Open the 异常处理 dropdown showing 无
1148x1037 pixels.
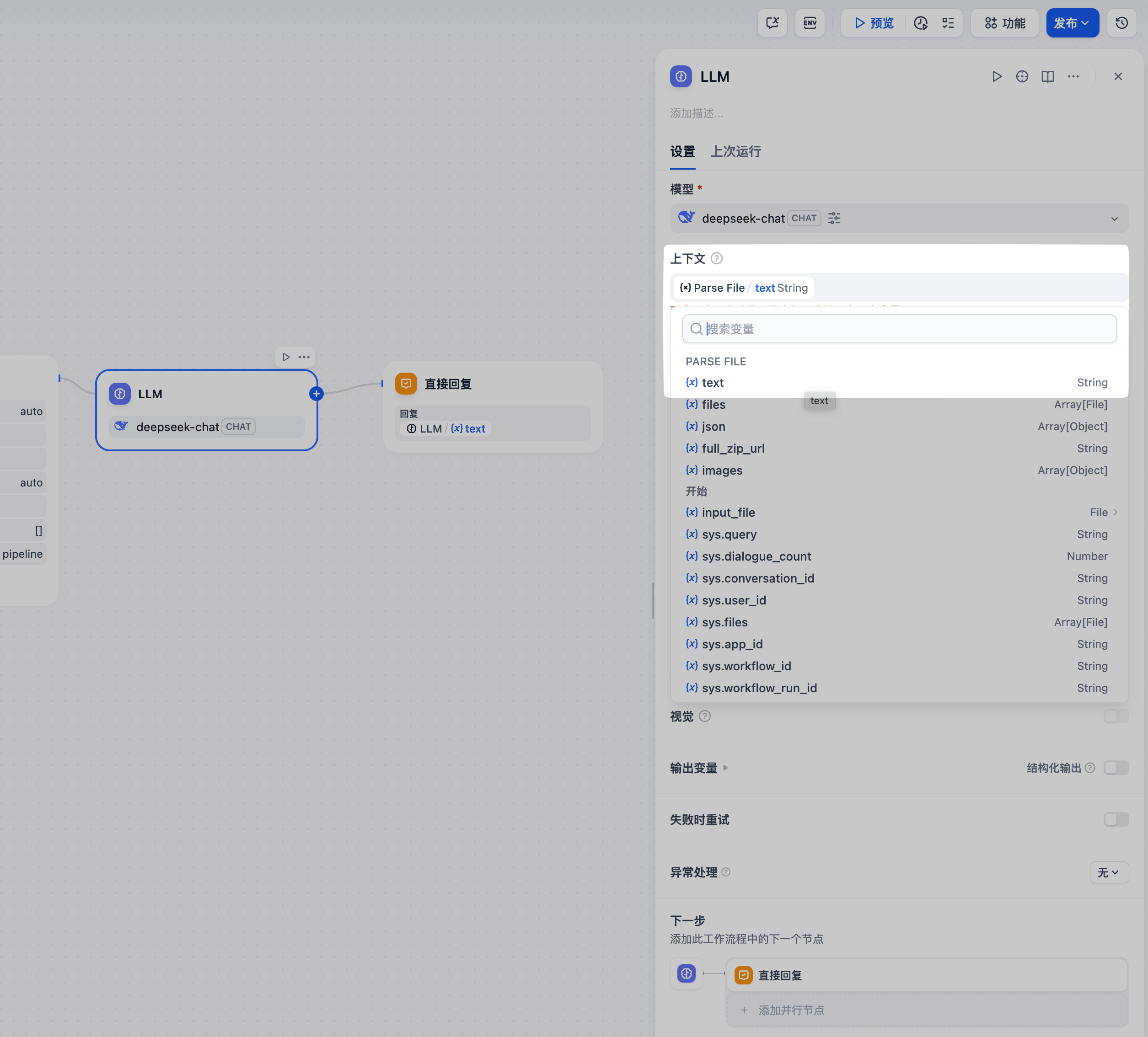1108,872
